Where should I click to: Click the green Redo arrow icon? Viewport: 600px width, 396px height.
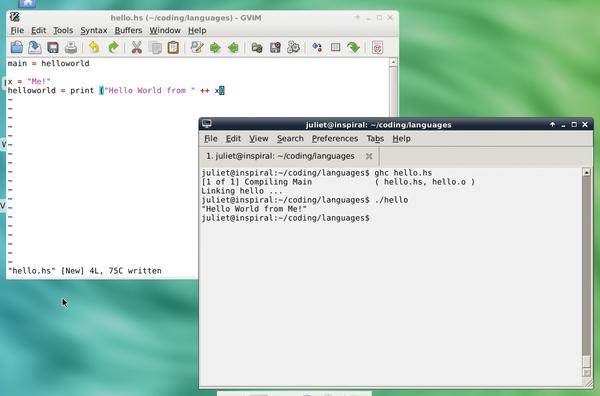coord(113,47)
